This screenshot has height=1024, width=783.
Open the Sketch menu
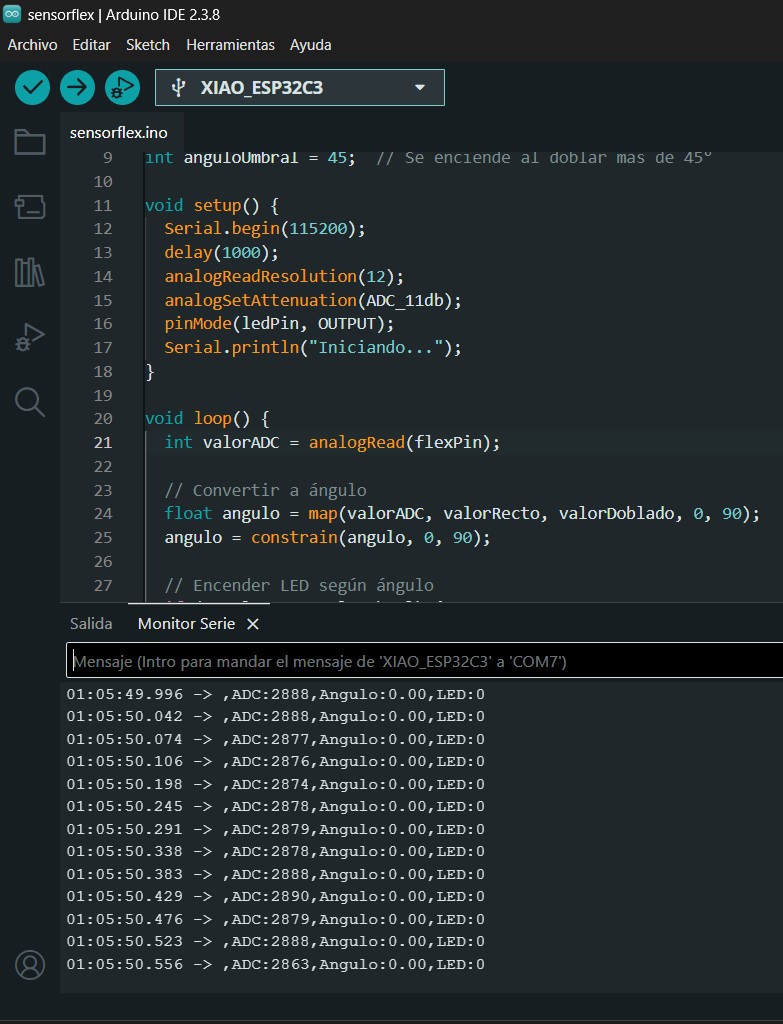148,45
